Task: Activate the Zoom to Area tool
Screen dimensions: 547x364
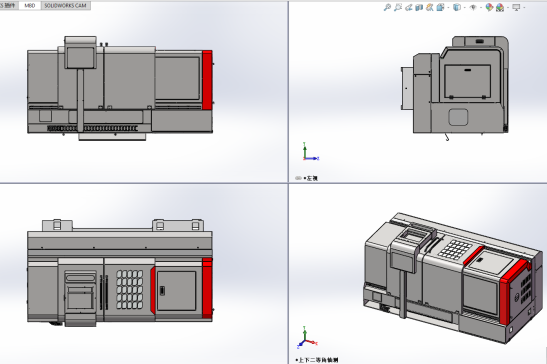Action: point(398,7)
